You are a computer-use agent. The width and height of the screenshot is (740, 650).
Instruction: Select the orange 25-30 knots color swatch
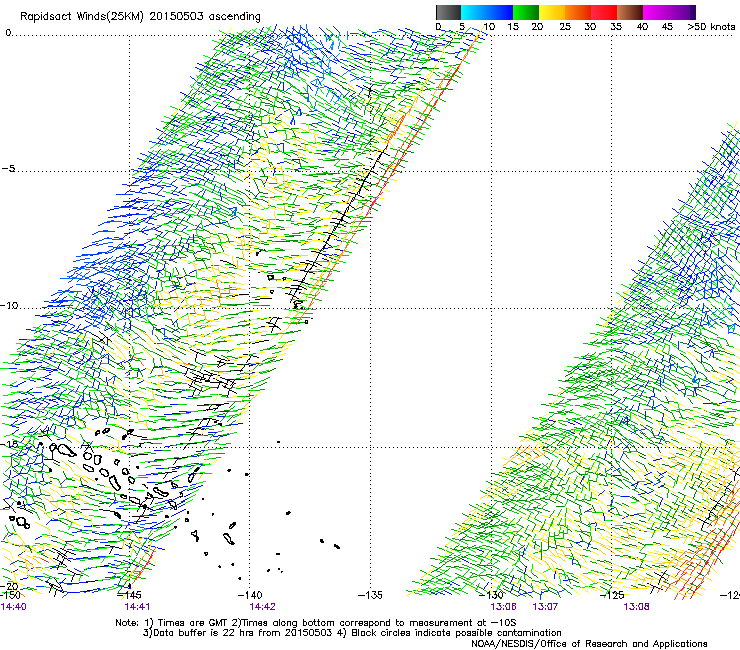click(x=578, y=12)
